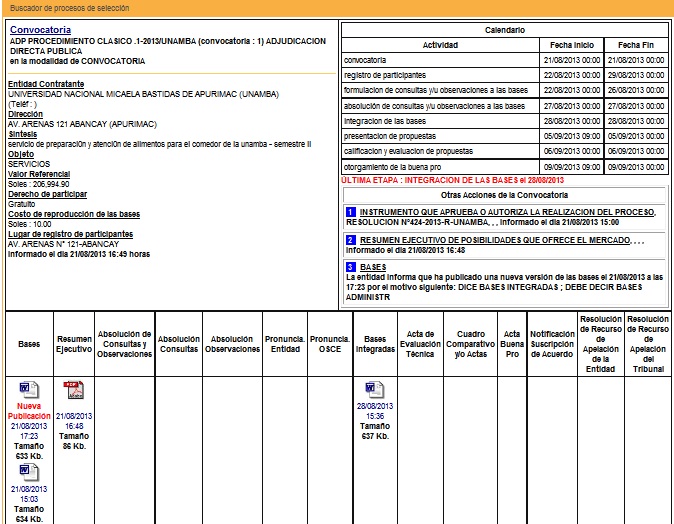Click the Calendario table title
This screenshot has height=524, width=674.
[505, 30]
